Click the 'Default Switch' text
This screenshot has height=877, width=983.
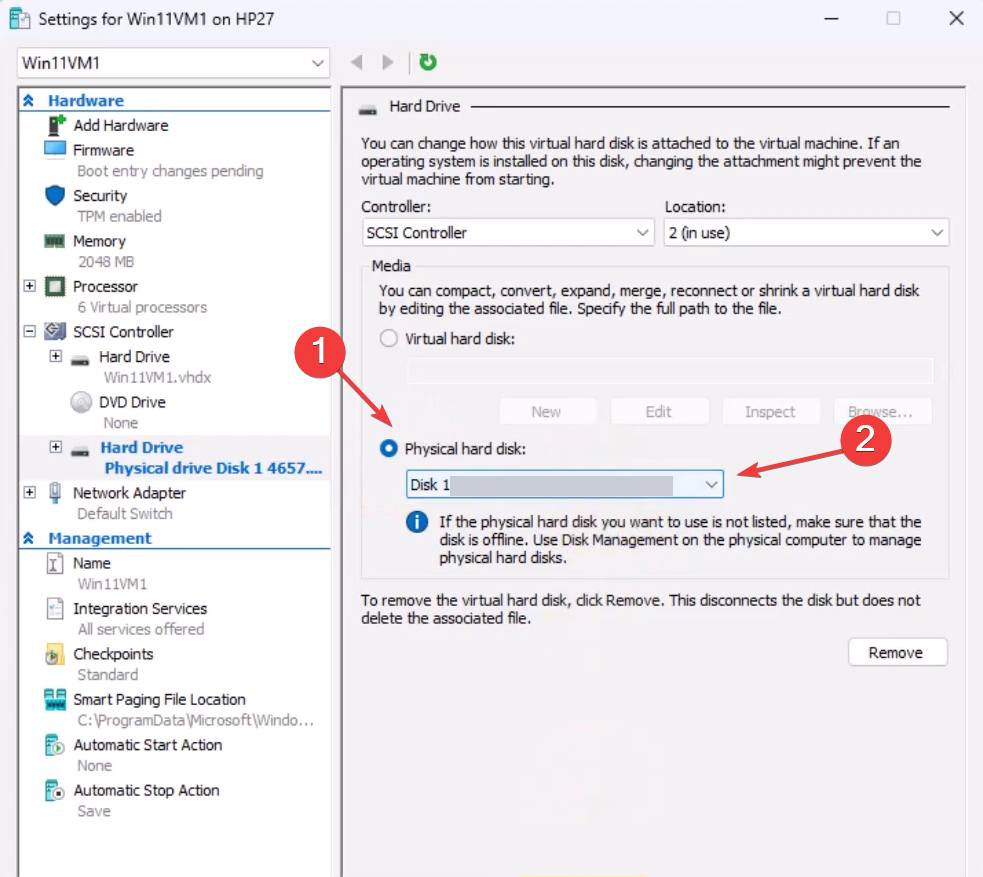click(x=124, y=514)
